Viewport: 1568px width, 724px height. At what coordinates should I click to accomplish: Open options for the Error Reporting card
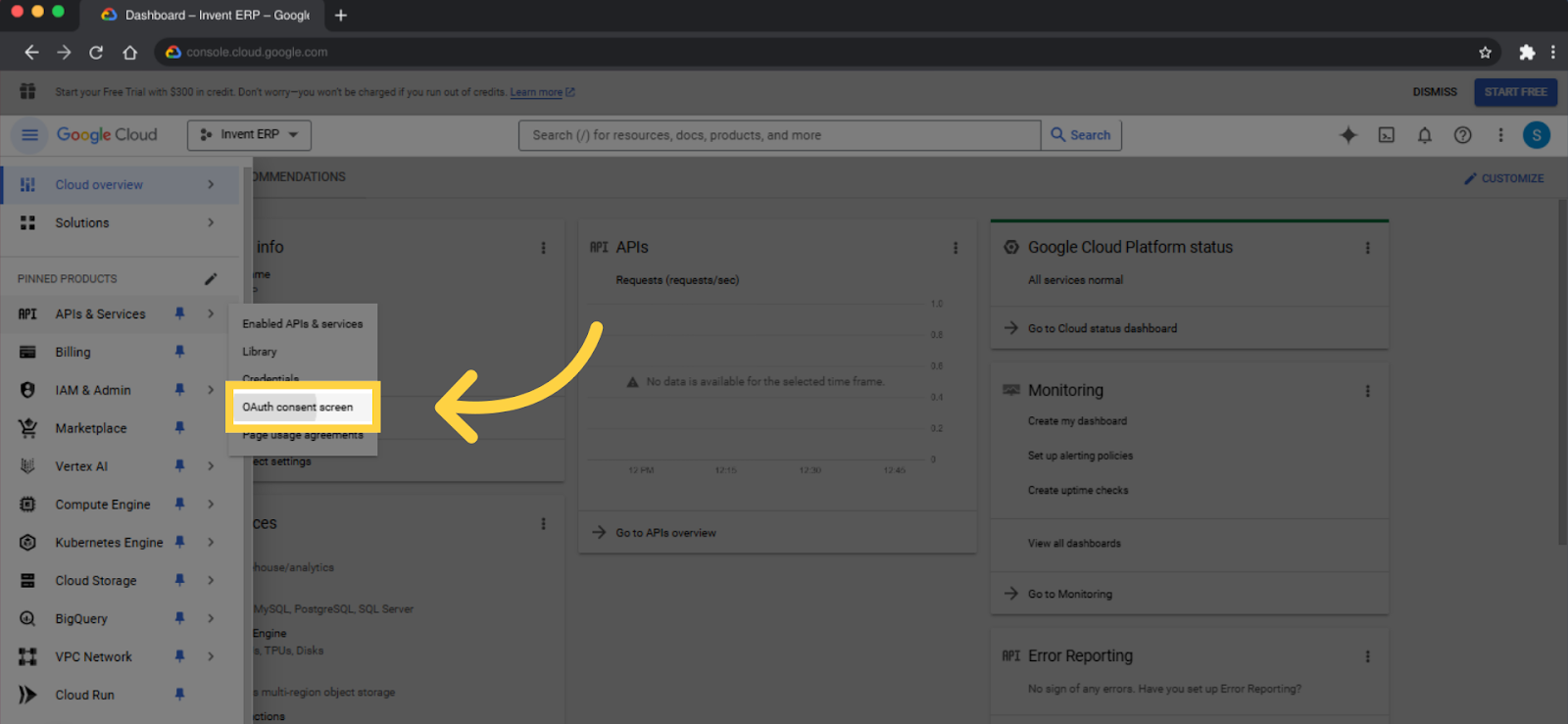(1368, 656)
